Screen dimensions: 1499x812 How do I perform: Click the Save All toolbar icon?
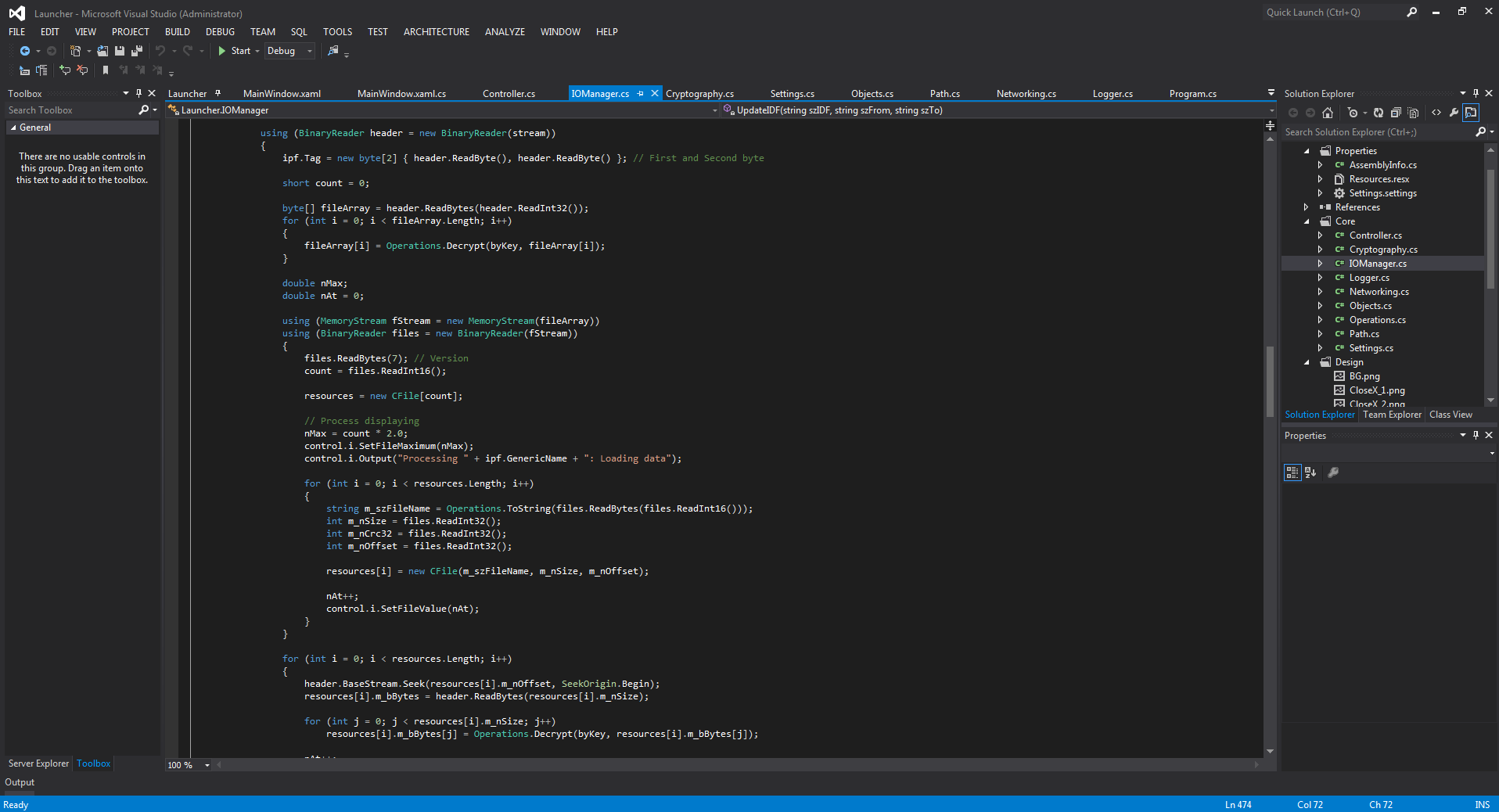click(x=137, y=51)
